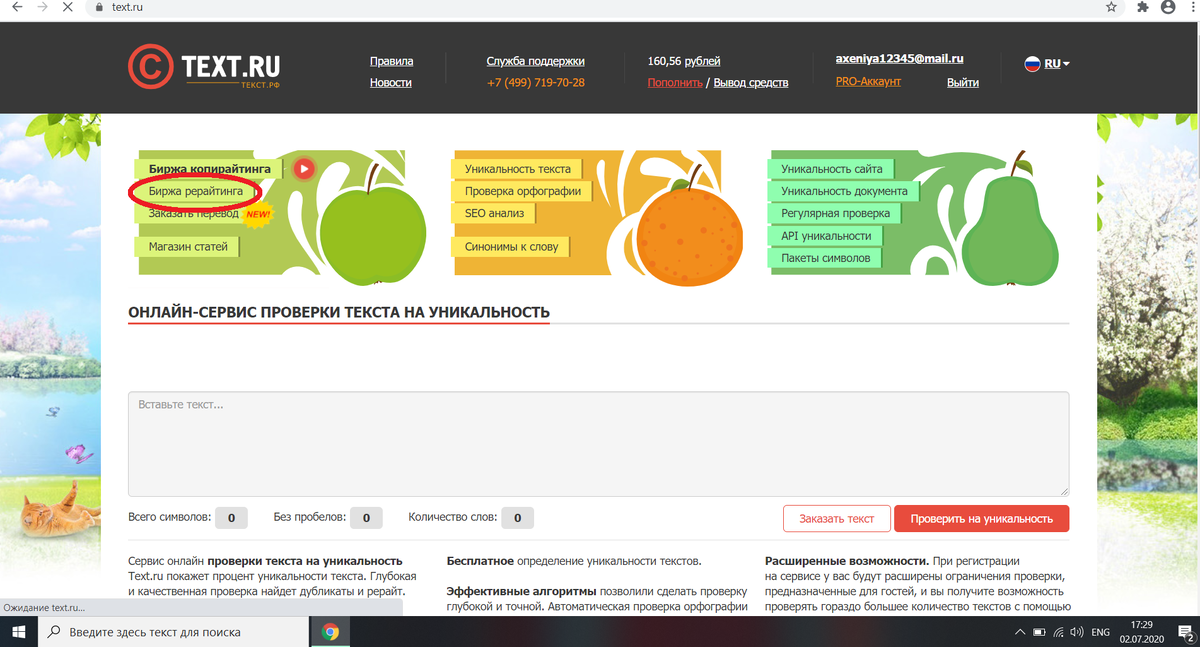Open the account email axeniya12345@mail.ru
The height and width of the screenshot is (647, 1200).
point(899,59)
